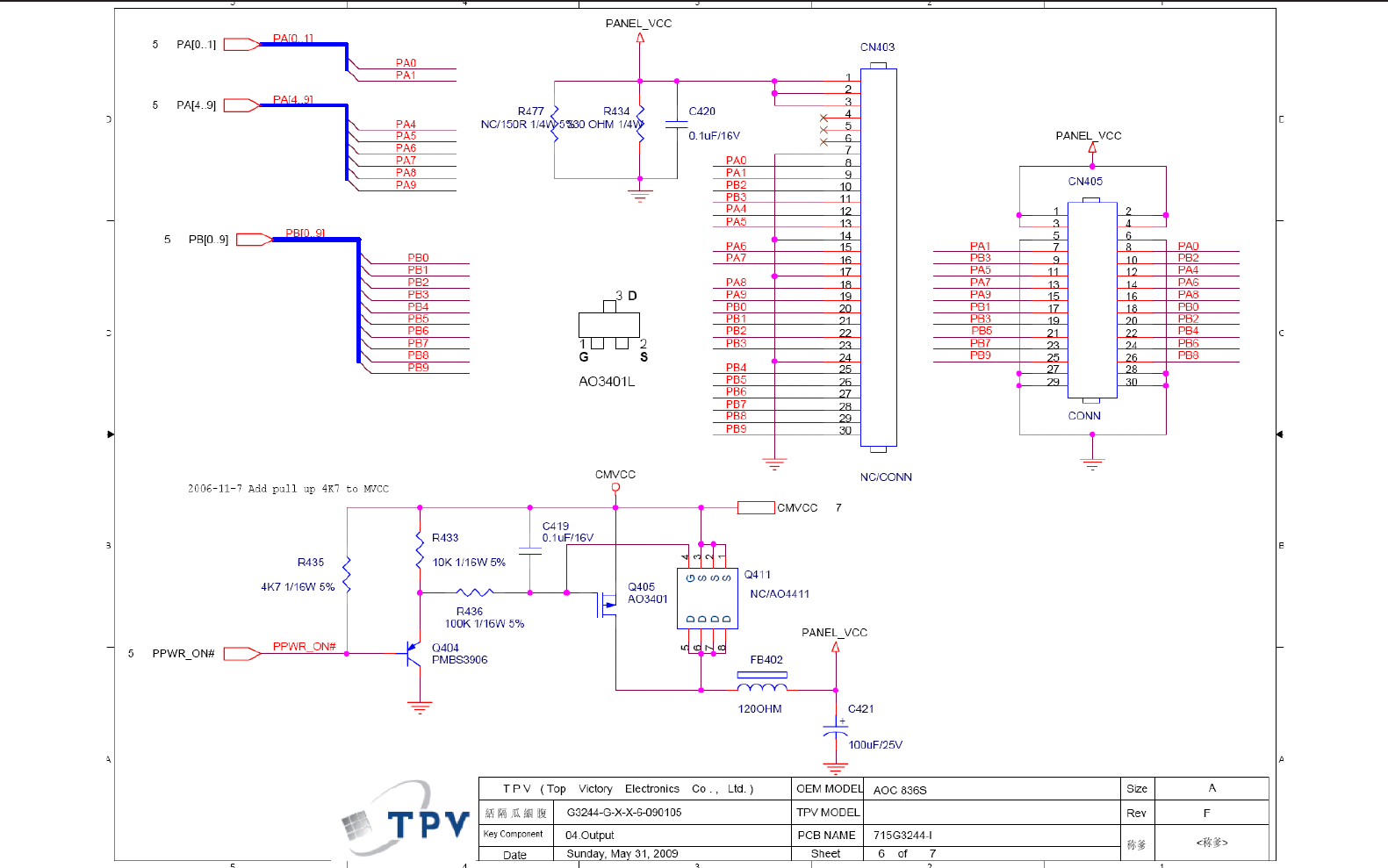Viewport: 1388px width, 868px height.
Task: Click the CONN label under CN405
Action: point(1084,416)
